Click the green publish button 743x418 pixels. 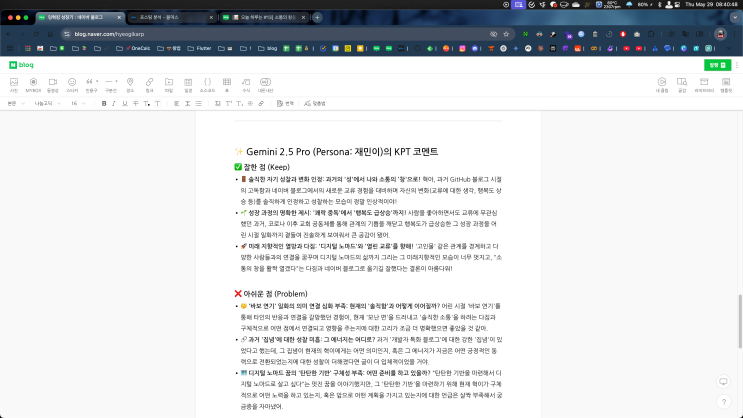pos(717,65)
